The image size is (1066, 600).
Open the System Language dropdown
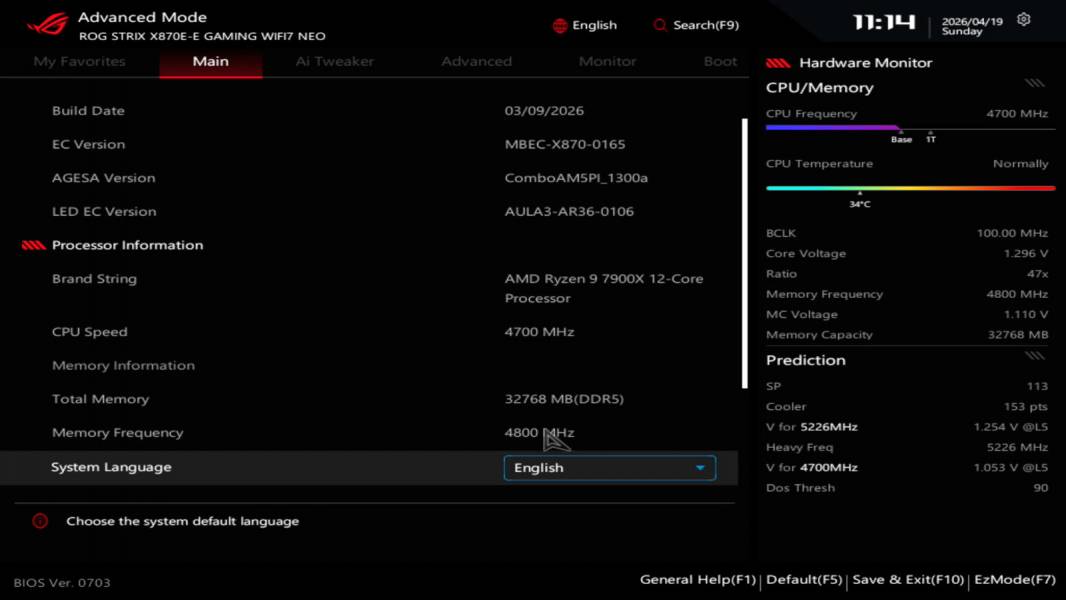click(609, 467)
